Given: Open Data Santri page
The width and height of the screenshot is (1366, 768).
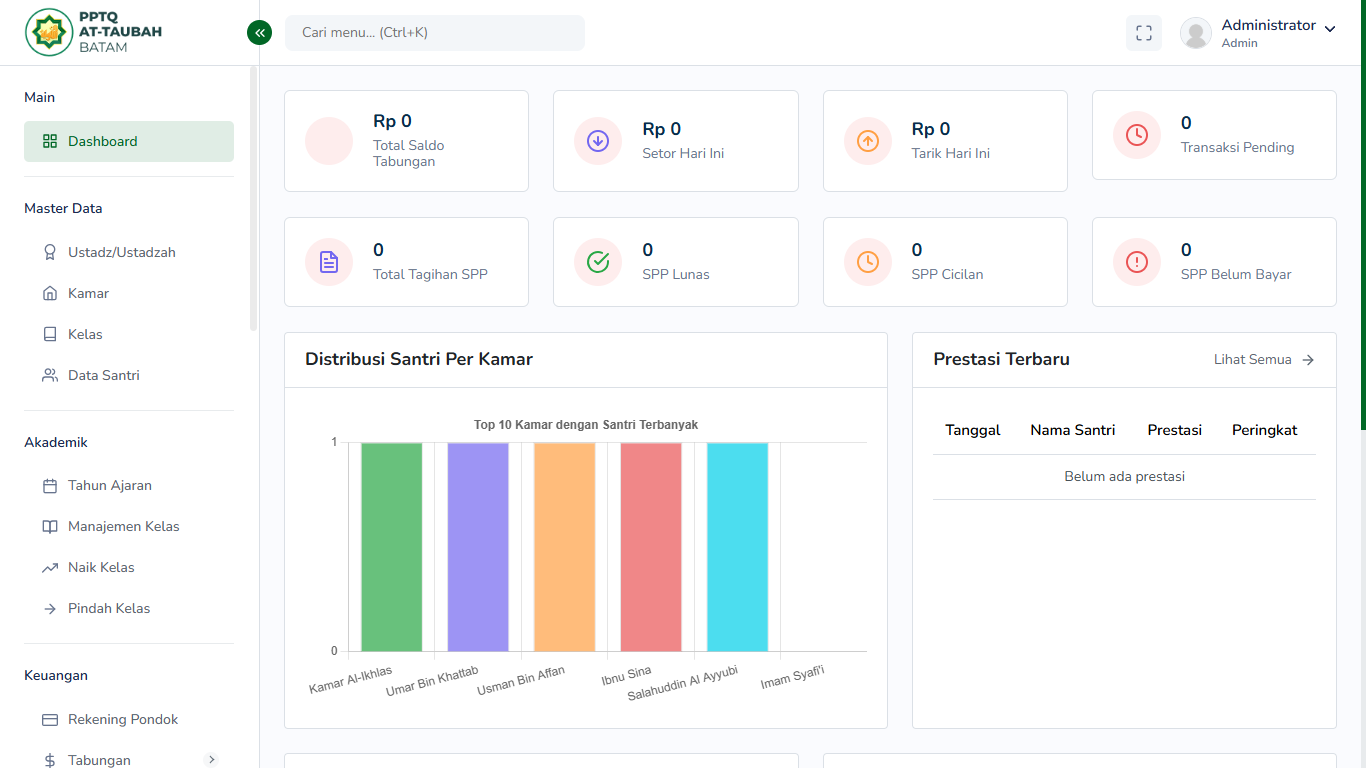Looking at the screenshot, I should 129,375.
